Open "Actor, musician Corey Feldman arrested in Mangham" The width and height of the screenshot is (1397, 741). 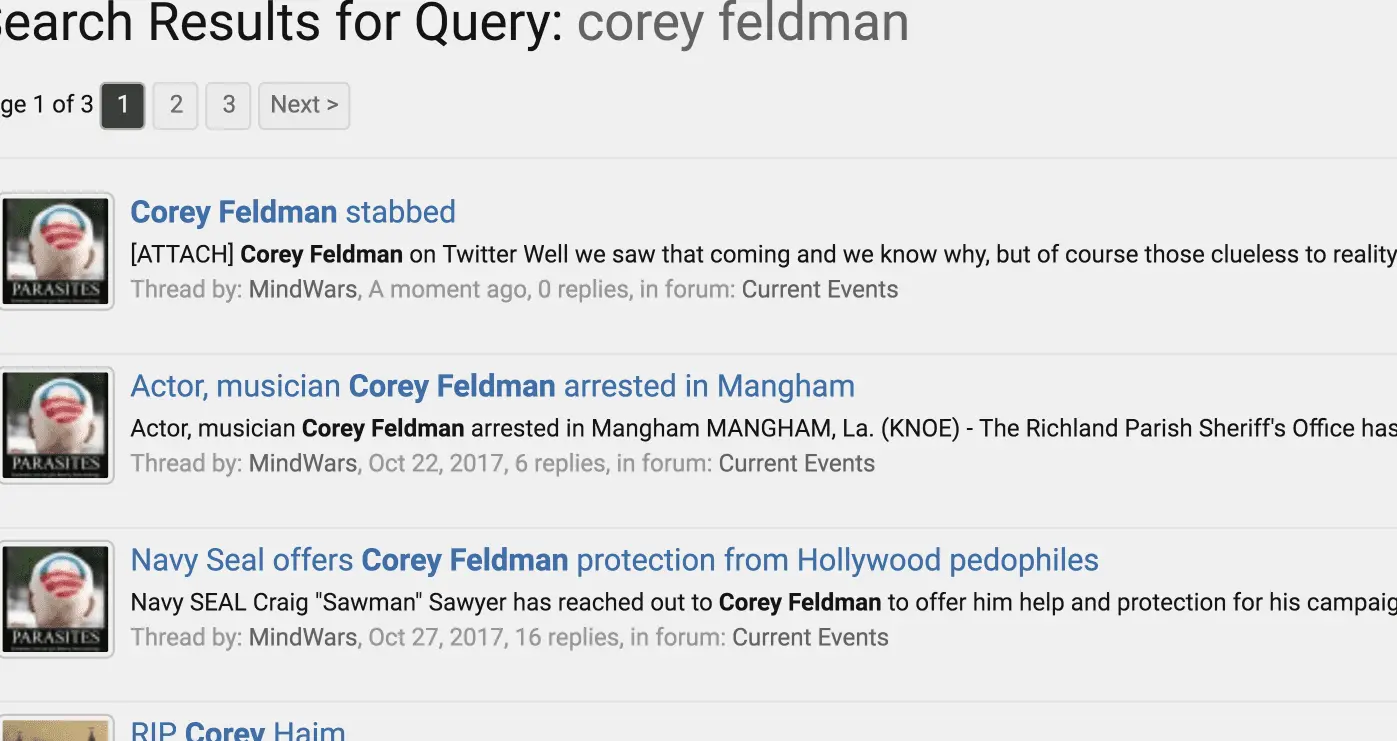click(x=492, y=386)
